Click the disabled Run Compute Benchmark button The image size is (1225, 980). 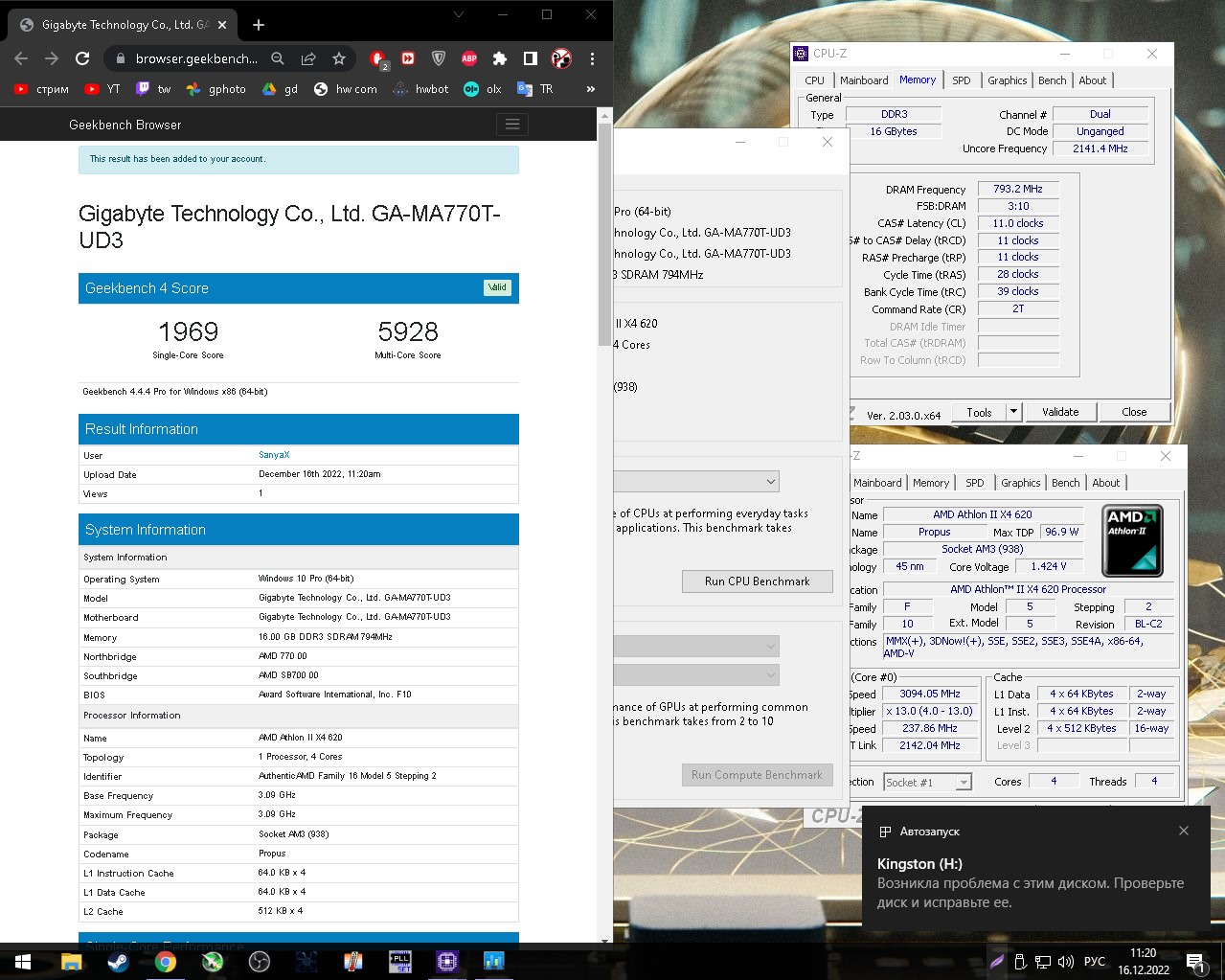(757, 775)
